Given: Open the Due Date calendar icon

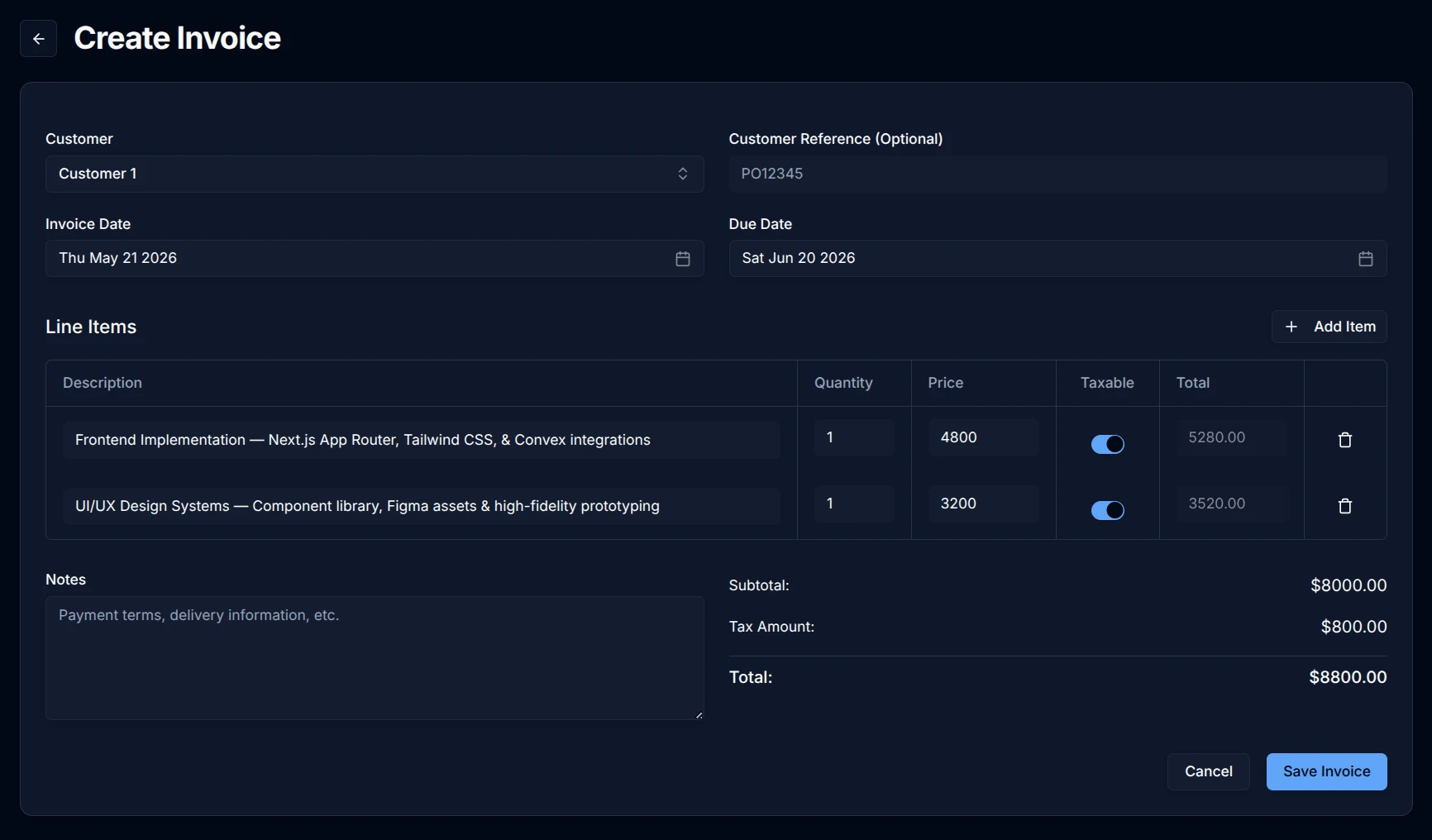Looking at the screenshot, I should 1366,259.
